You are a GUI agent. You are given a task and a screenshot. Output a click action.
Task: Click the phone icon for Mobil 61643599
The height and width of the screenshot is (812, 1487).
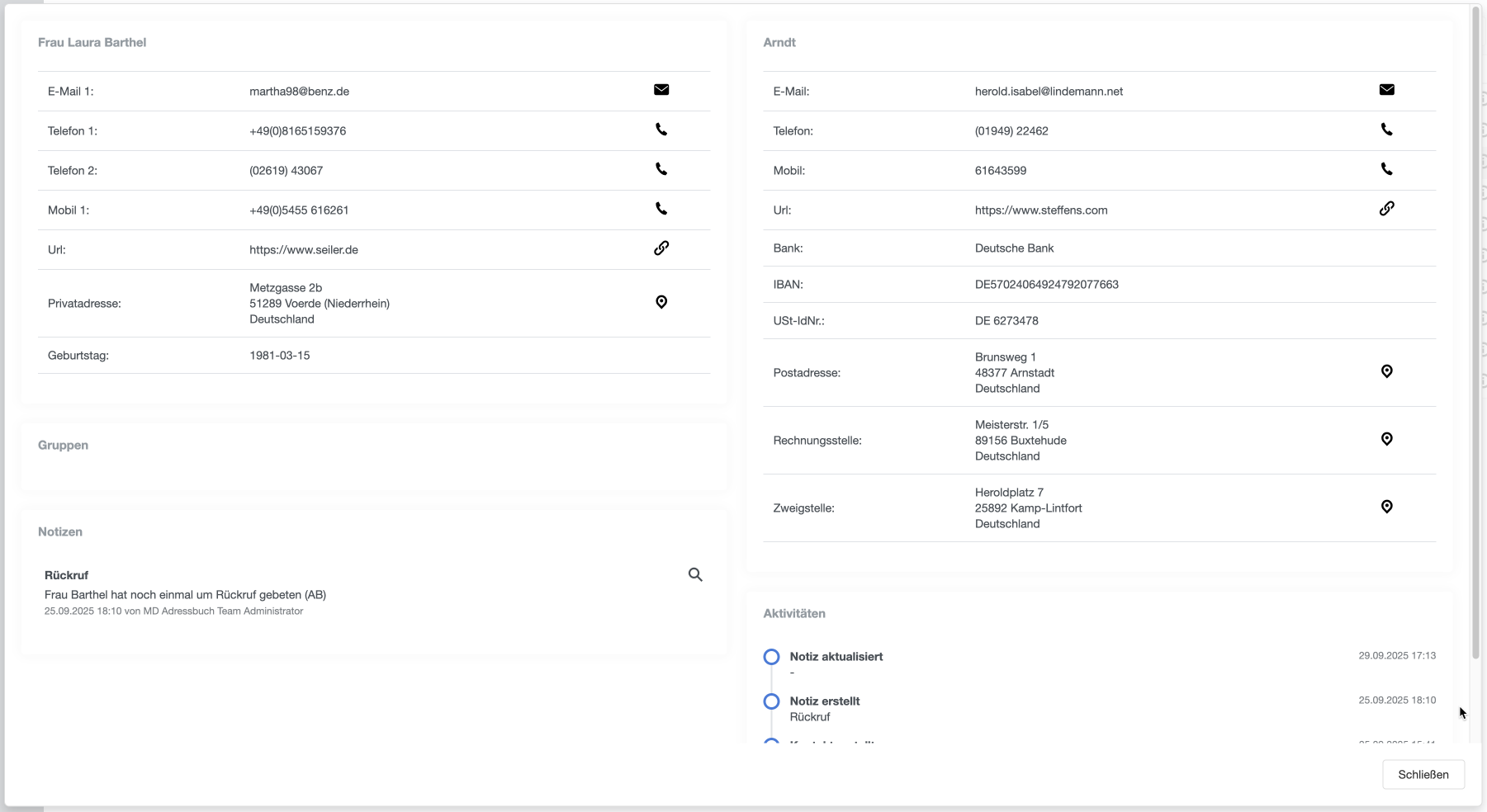click(1386, 169)
